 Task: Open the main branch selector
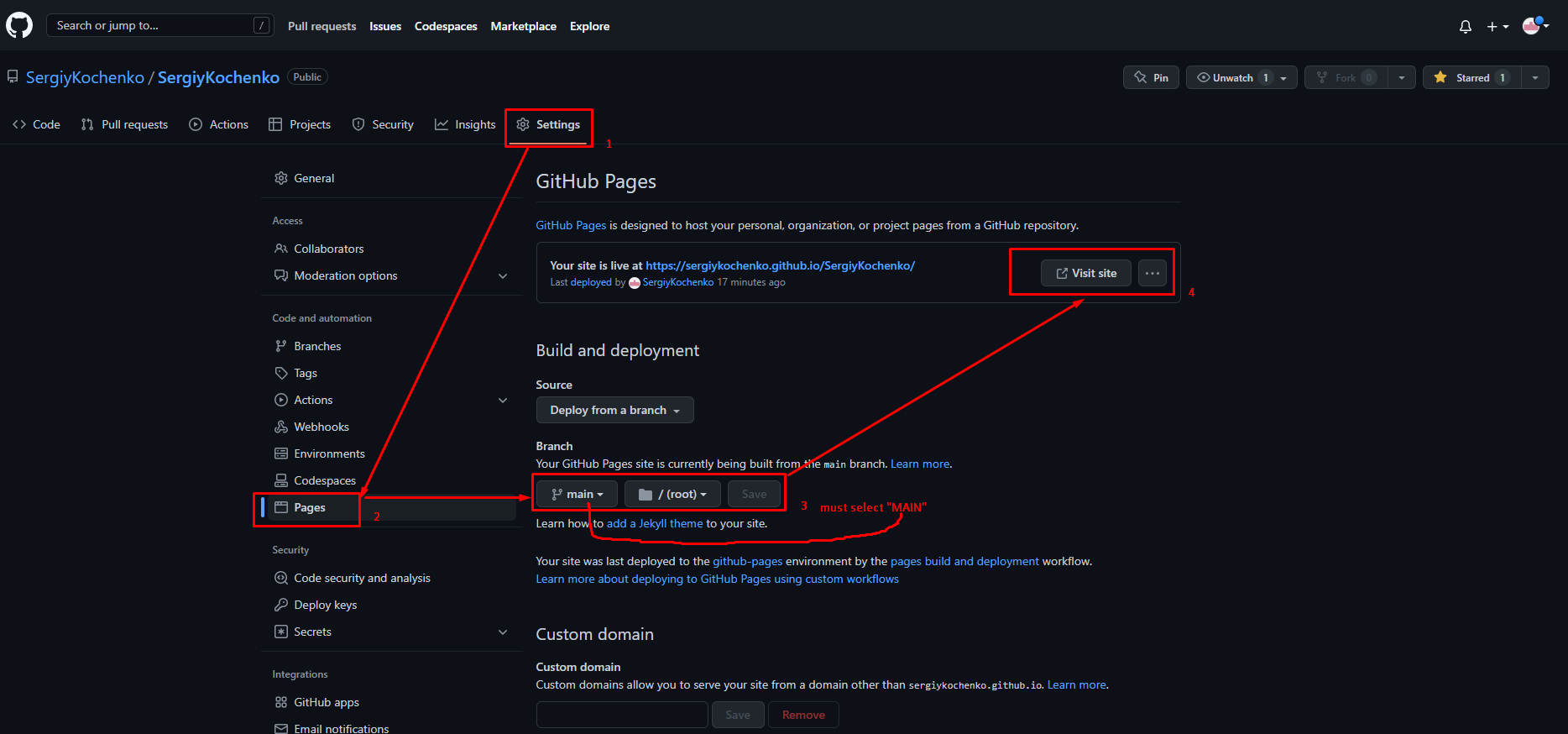point(578,494)
